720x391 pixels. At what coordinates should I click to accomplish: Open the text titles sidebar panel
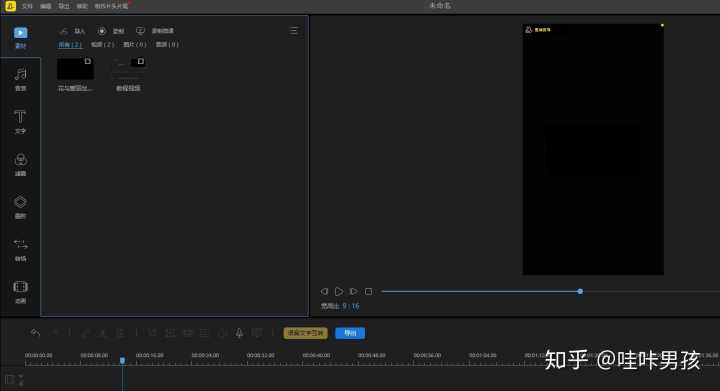pos(20,122)
